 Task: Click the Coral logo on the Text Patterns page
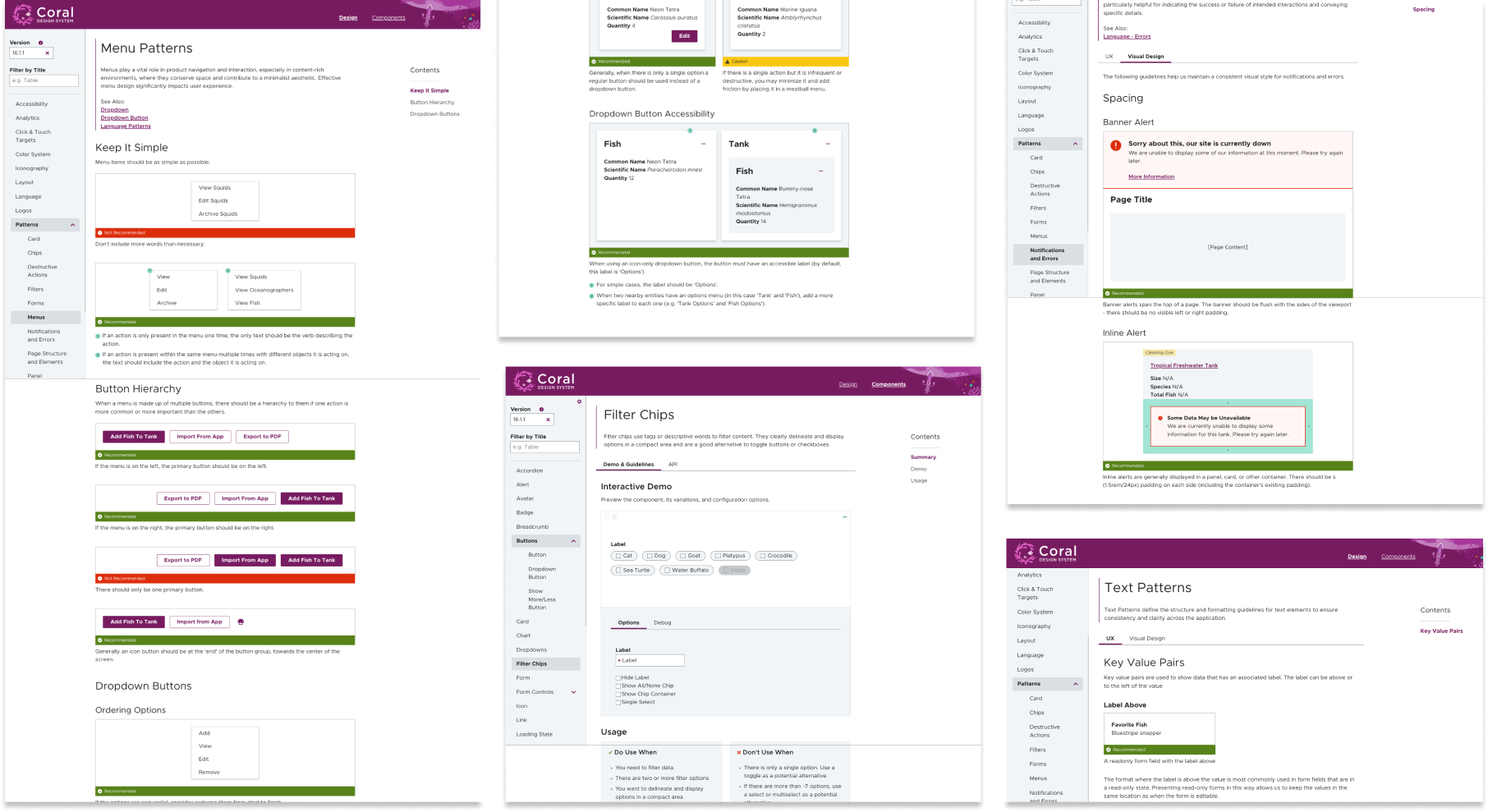coord(1045,553)
